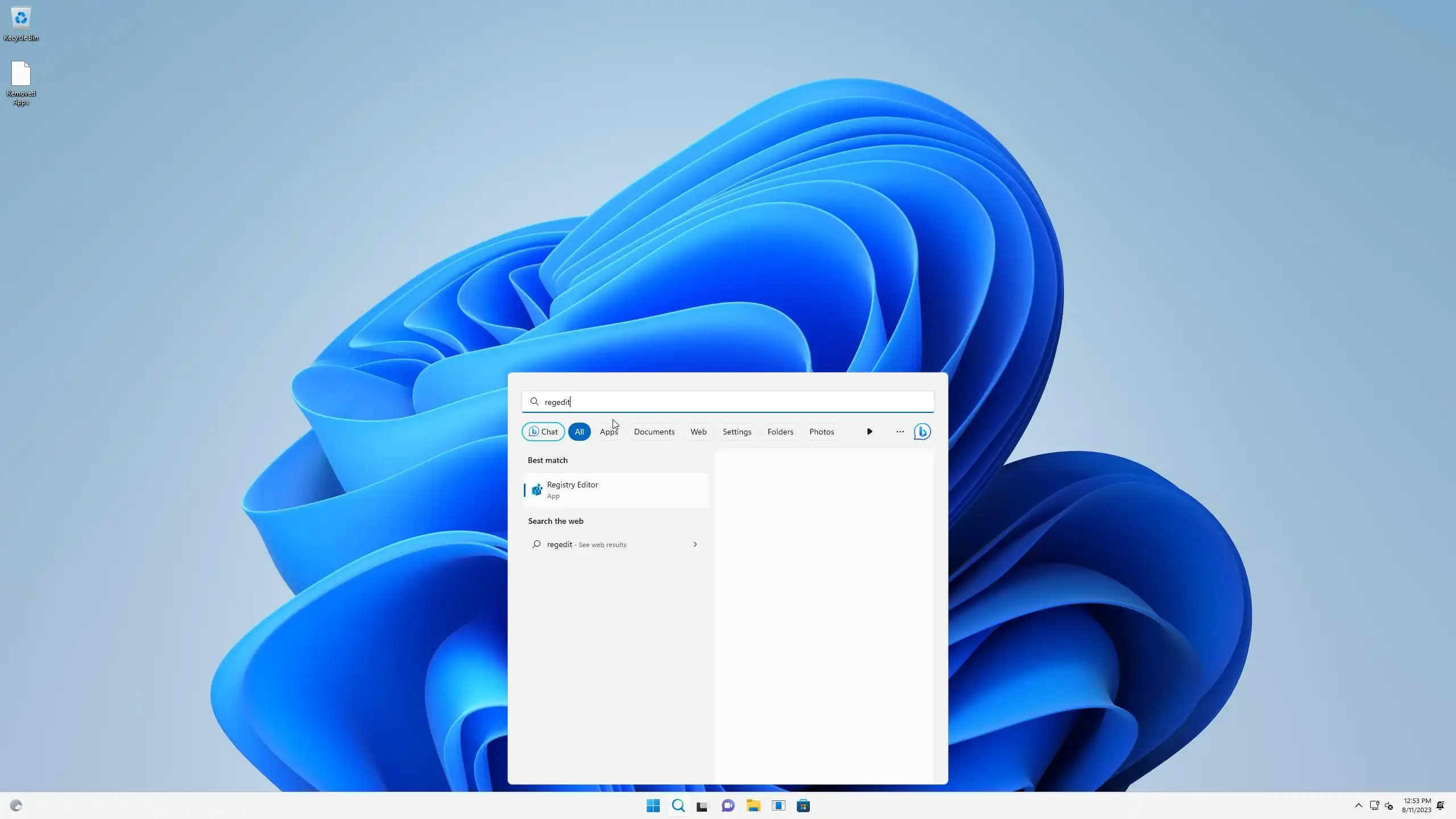This screenshot has width=1456, height=819.
Task: Open the Removed Apps desktop file
Action: pyautogui.click(x=21, y=82)
